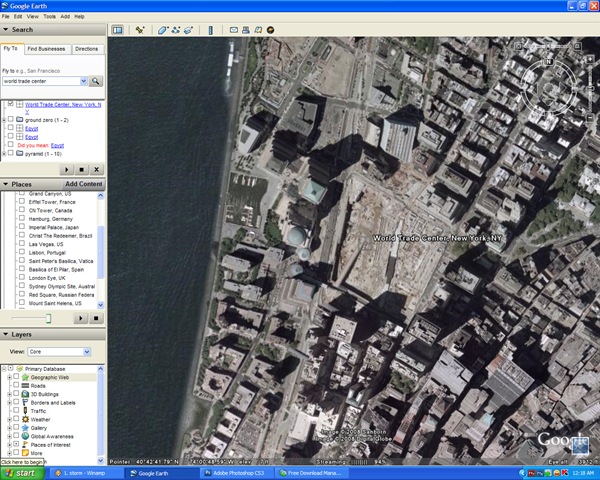The height and width of the screenshot is (480, 600).
Task: Click the zoom slider on the map
Action: (590, 88)
